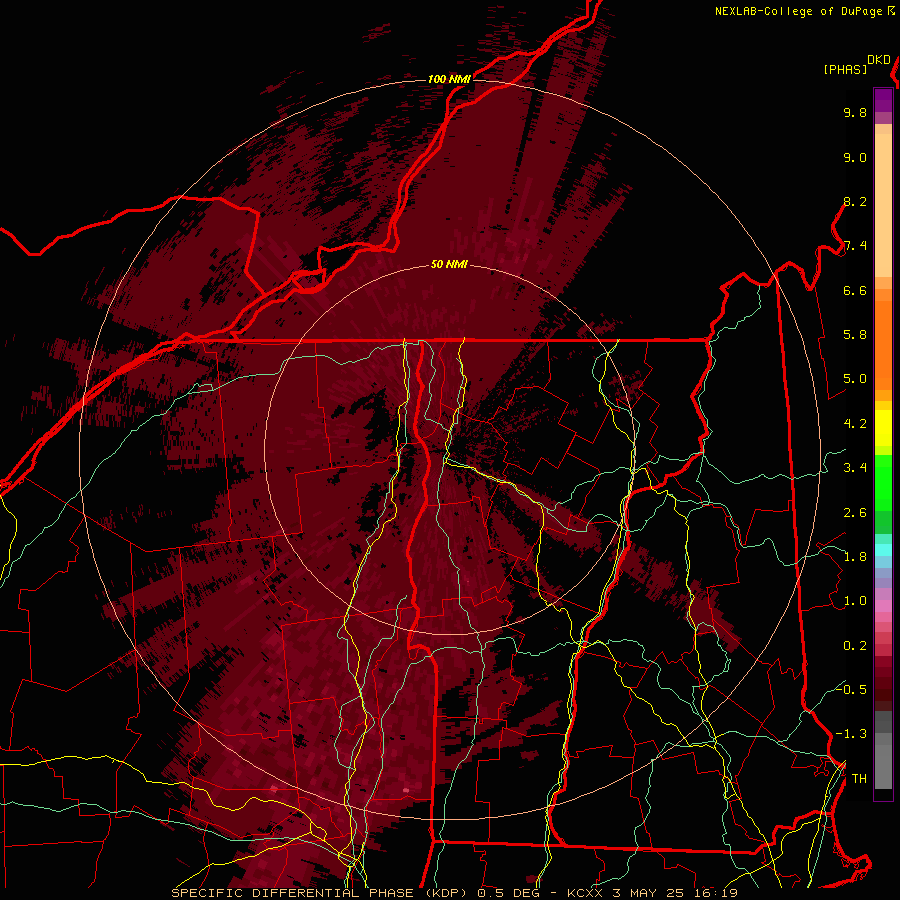
Task: Click the purple swatch atop color bar
Action: [x=883, y=100]
